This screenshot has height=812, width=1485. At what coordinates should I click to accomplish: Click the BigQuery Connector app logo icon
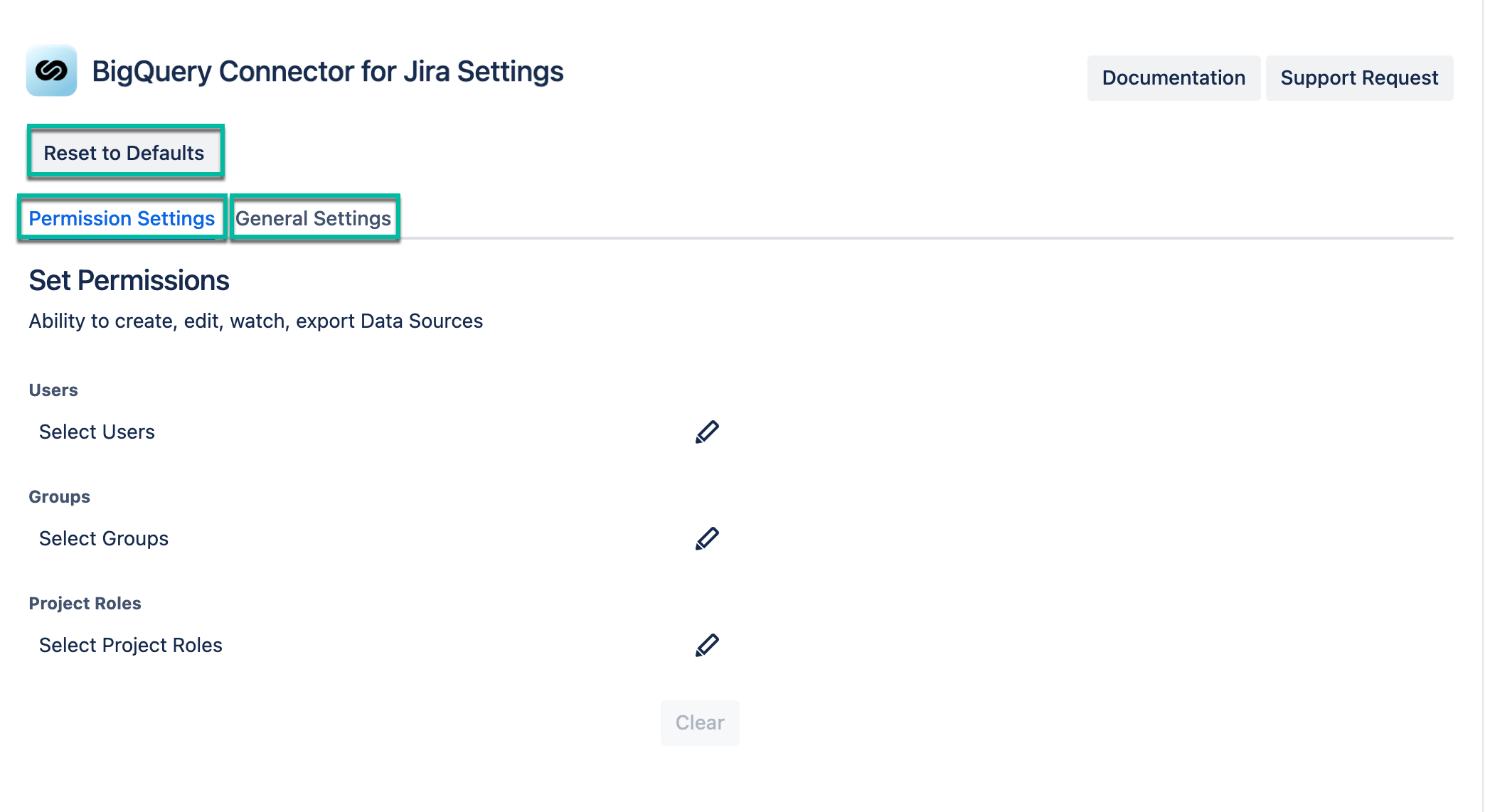point(51,70)
